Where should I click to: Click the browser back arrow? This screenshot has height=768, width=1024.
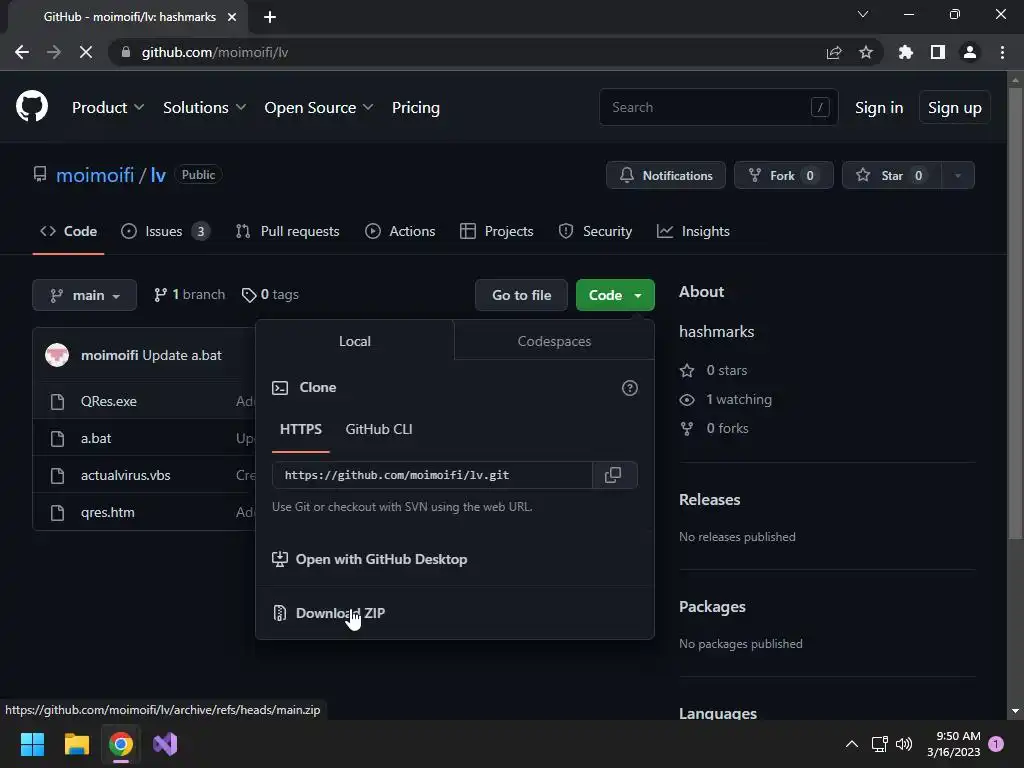pos(22,52)
